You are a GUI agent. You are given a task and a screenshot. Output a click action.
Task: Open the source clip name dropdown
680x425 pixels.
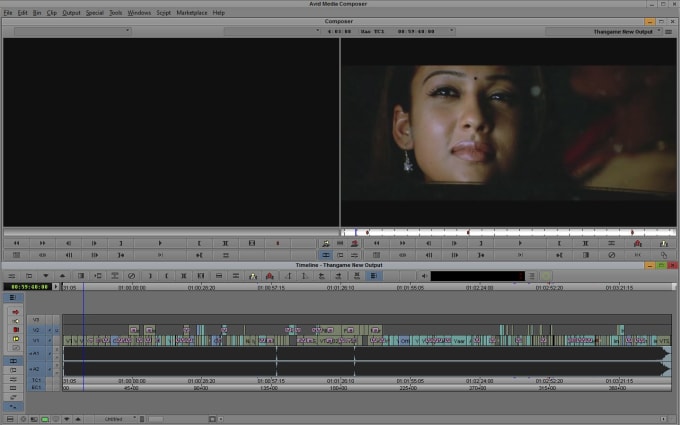point(72,31)
